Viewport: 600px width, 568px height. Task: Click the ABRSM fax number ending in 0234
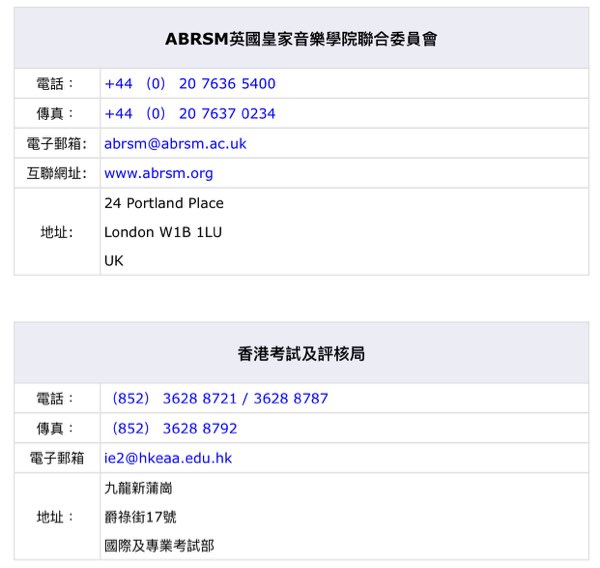(189, 114)
